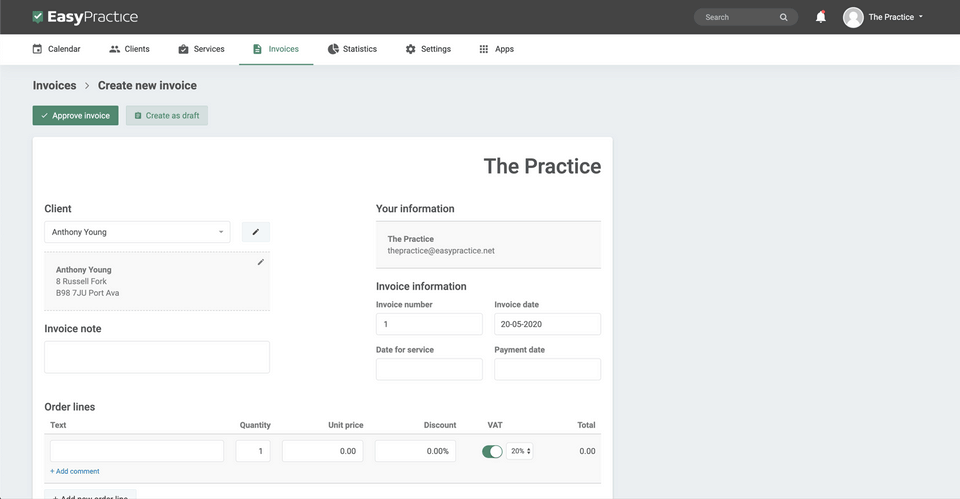Open the Apps tab

[497, 49]
